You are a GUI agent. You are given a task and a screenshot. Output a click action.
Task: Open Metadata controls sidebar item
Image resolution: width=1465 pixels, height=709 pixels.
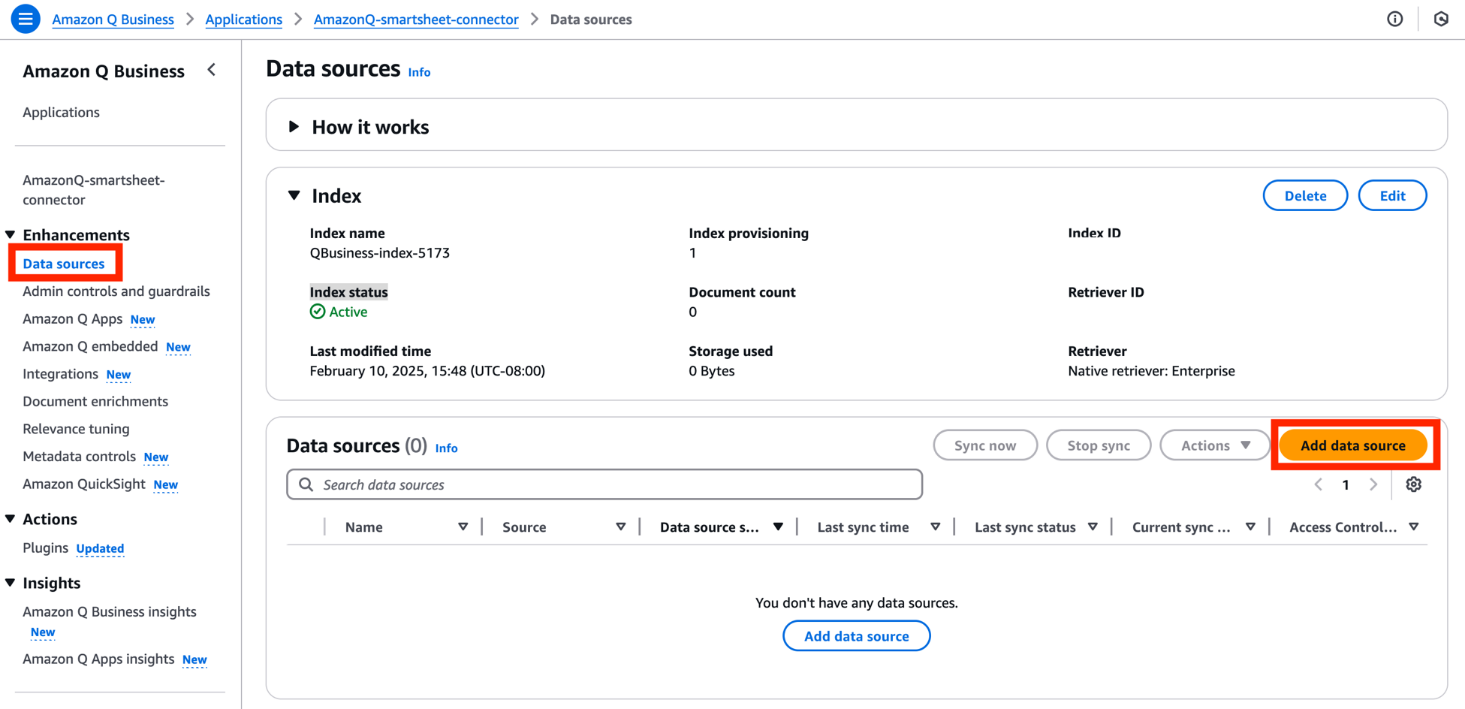tap(79, 456)
